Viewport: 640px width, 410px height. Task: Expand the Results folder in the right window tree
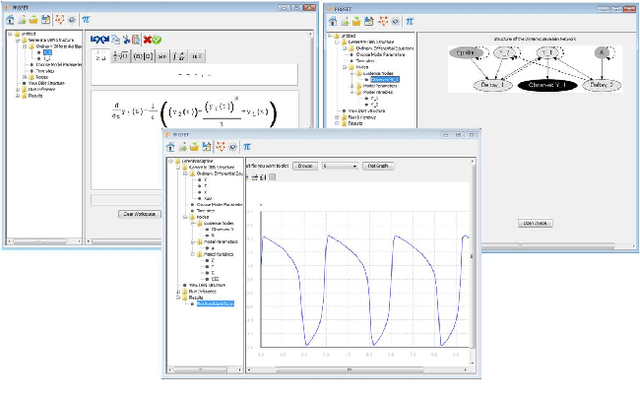tap(337, 123)
